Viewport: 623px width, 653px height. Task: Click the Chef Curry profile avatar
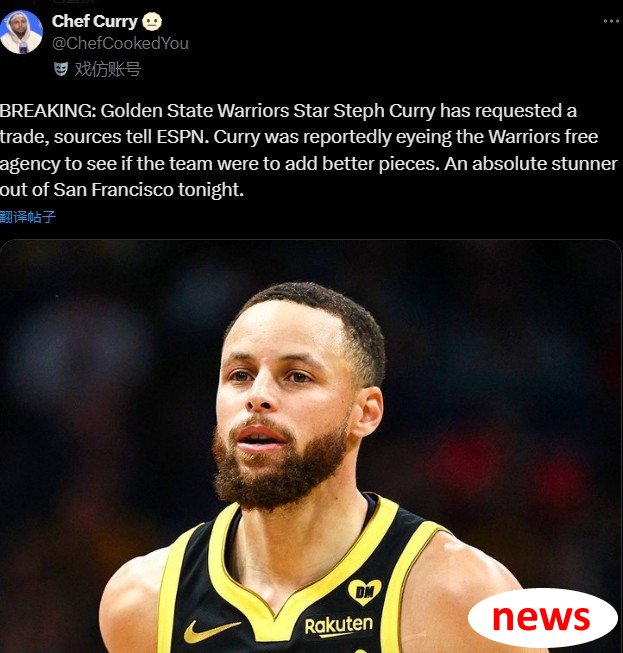tap(21, 32)
